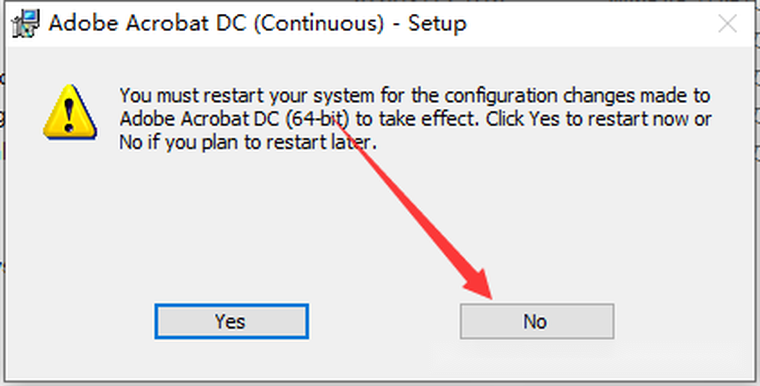The height and width of the screenshot is (386, 760).
Task: Choose No to restart later
Action: click(x=537, y=322)
